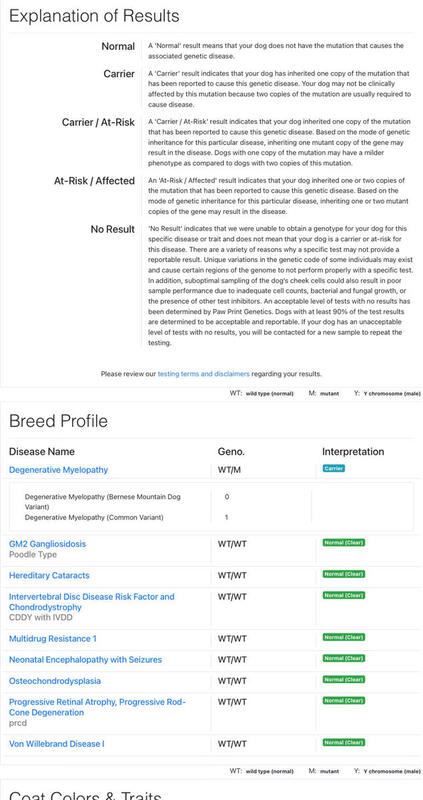The height and width of the screenshot is (800, 423).
Task: Open Neonatal Encephalopathy with Seizures link
Action: tap(85, 660)
